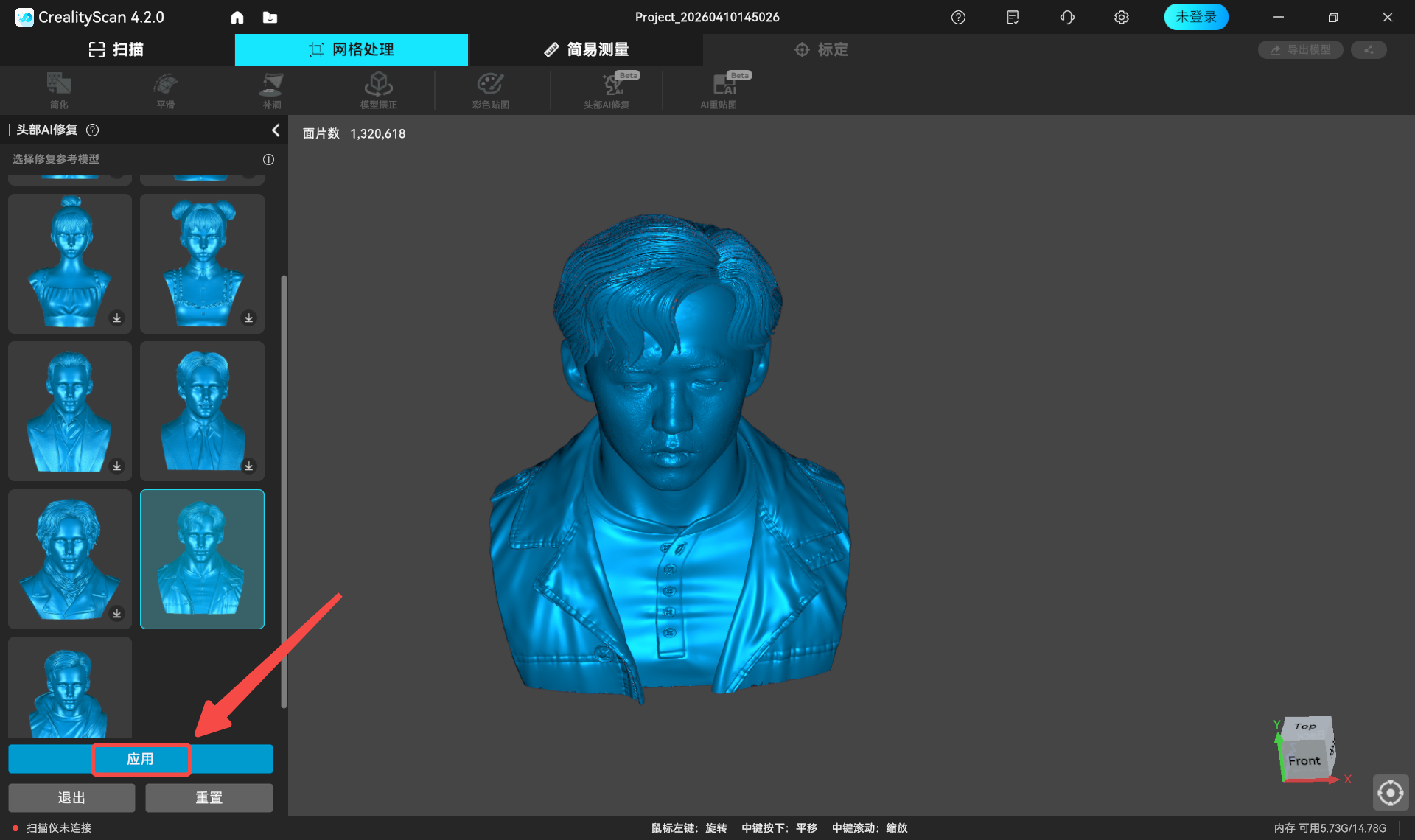Click the reset view target icon
Image resolution: width=1415 pixels, height=840 pixels.
coord(1390,793)
